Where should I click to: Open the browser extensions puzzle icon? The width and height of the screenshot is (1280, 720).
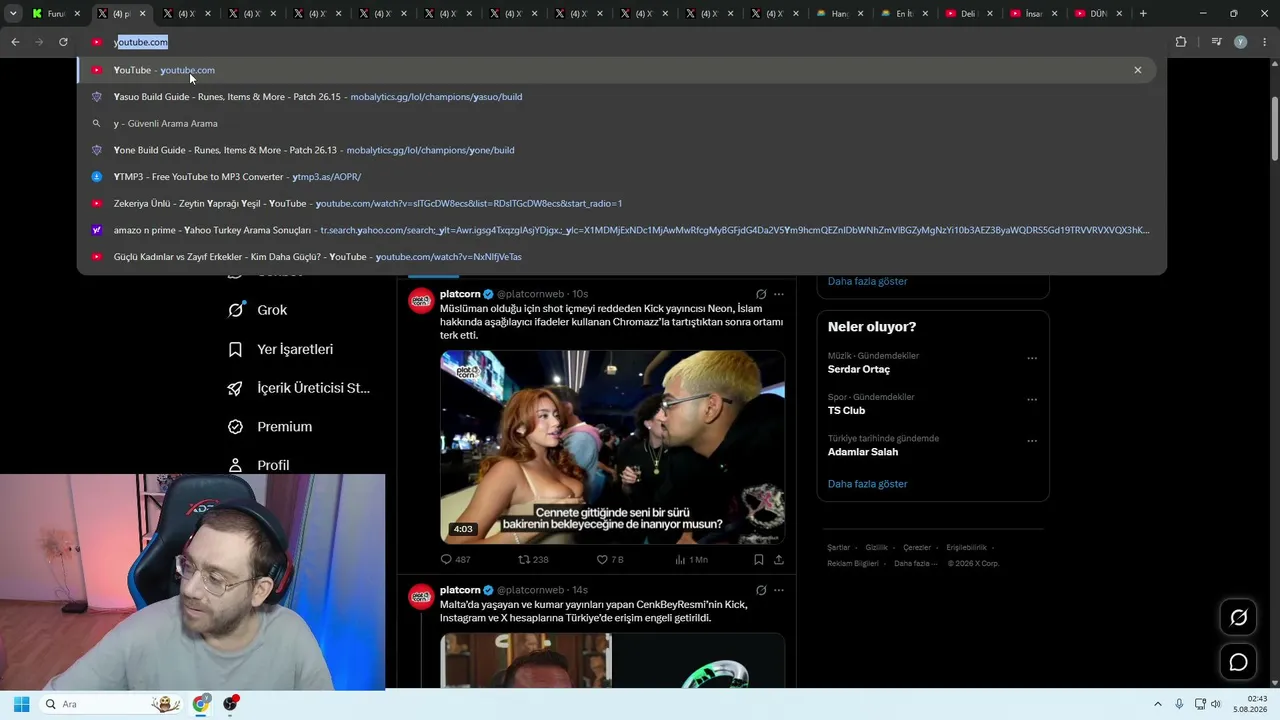coord(1181,42)
